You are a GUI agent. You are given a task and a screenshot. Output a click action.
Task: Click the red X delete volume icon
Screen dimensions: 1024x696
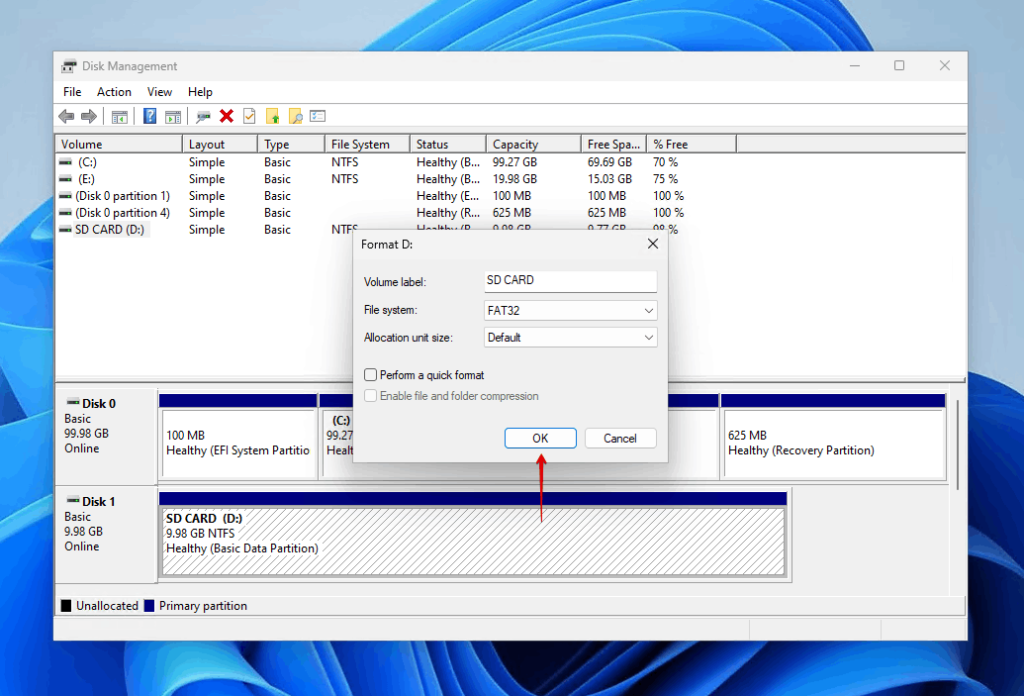click(x=226, y=116)
